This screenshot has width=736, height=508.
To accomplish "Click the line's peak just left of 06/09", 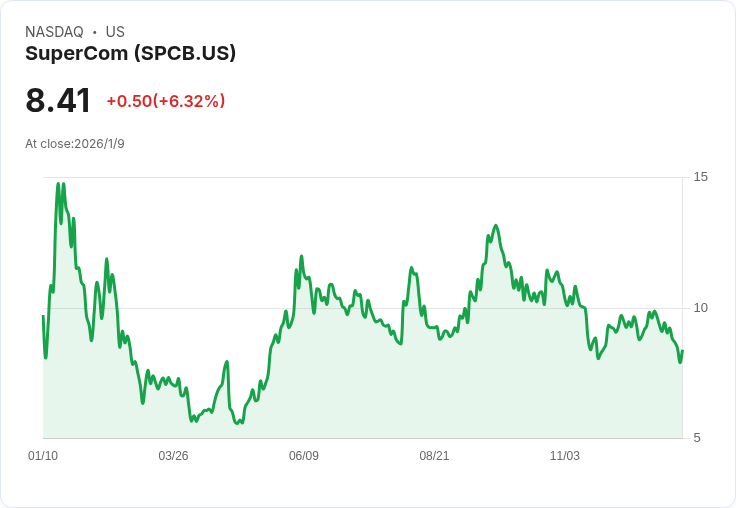I will tap(301, 256).
